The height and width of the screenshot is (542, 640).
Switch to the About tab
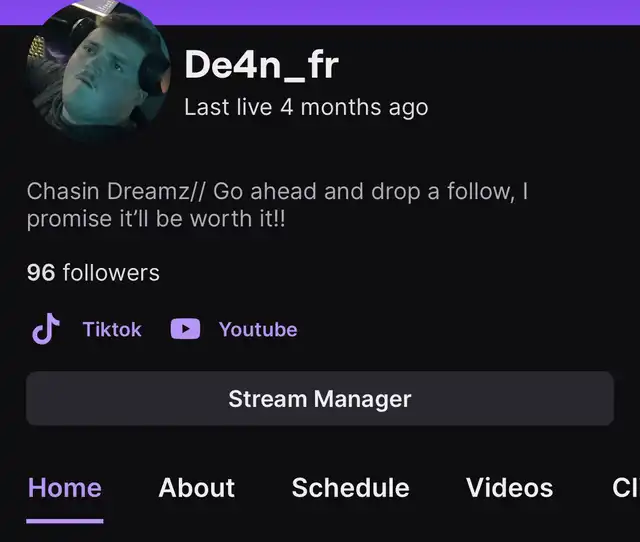tap(197, 488)
